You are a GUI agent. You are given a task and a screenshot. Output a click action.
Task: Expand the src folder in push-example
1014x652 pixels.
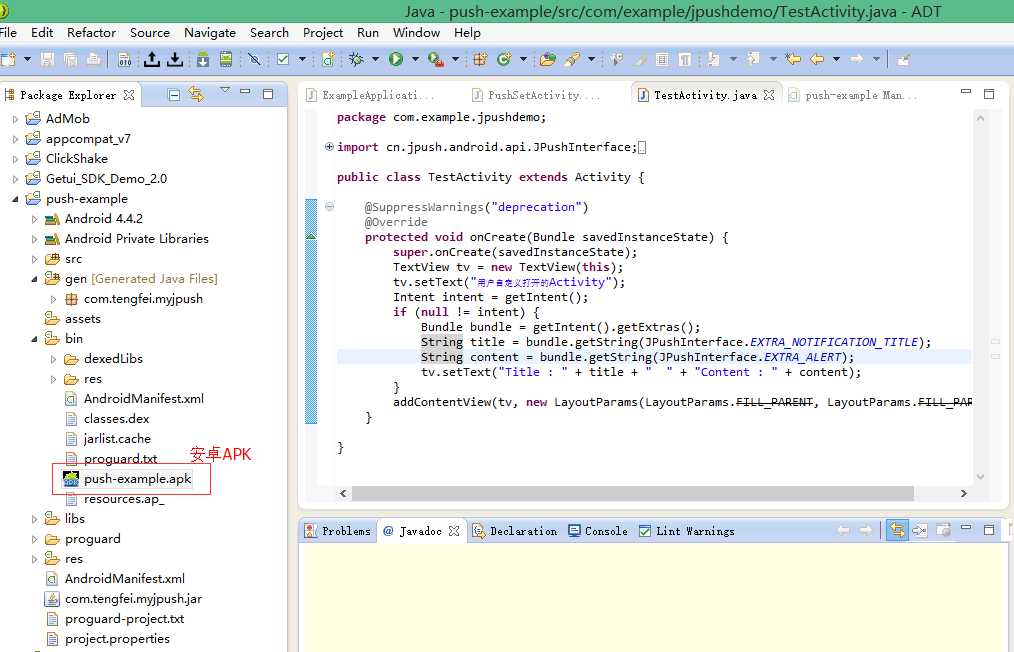pyautogui.click(x=35, y=259)
